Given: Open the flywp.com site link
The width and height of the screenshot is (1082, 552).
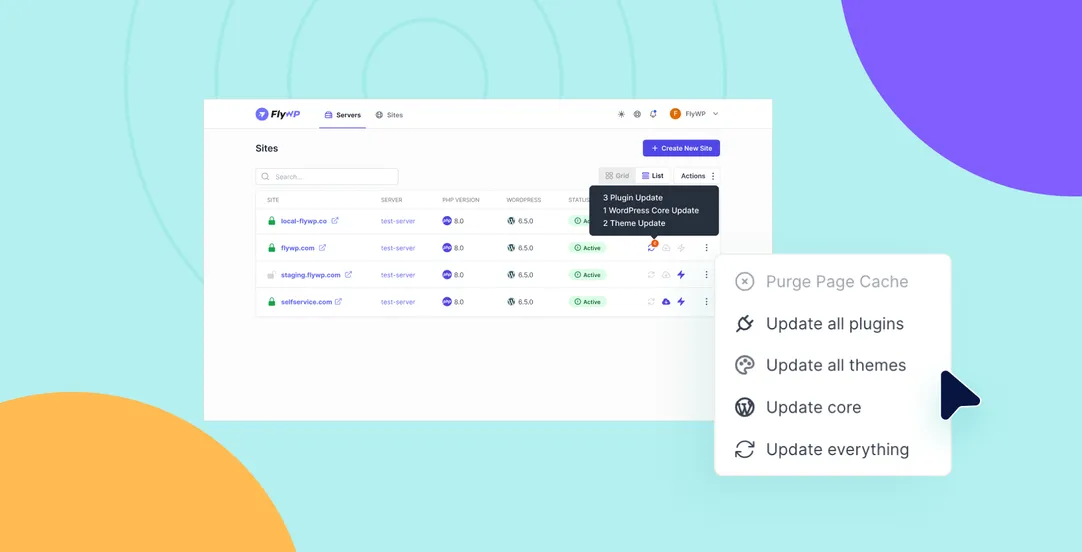Looking at the screenshot, I should [297, 248].
